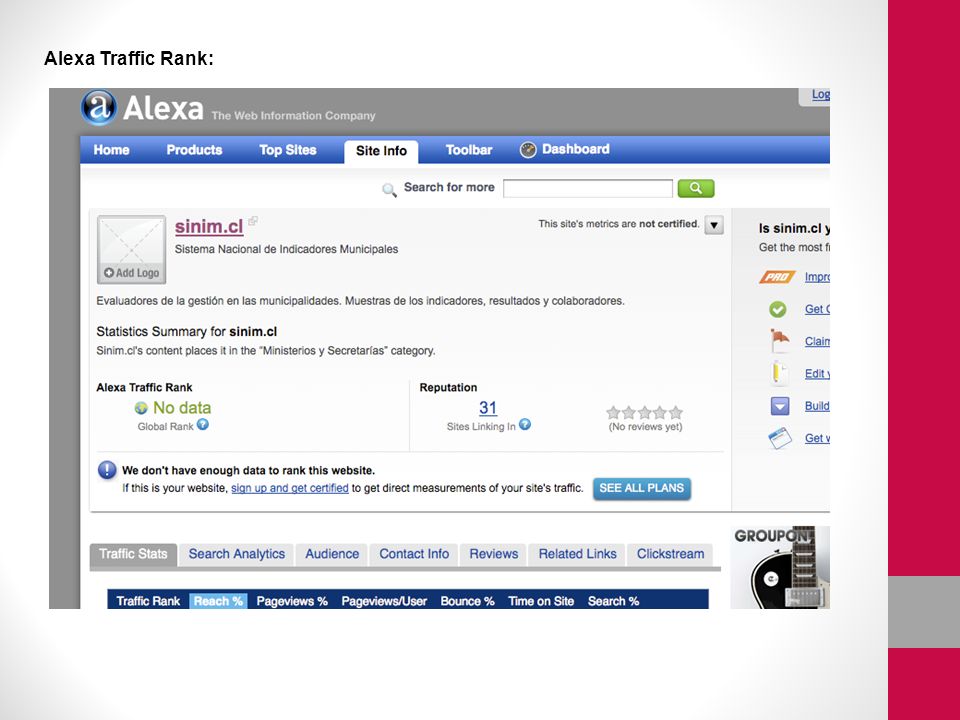Open the Dashboard menu item
Viewport: 960px width, 720px height.
pyautogui.click(x=576, y=149)
